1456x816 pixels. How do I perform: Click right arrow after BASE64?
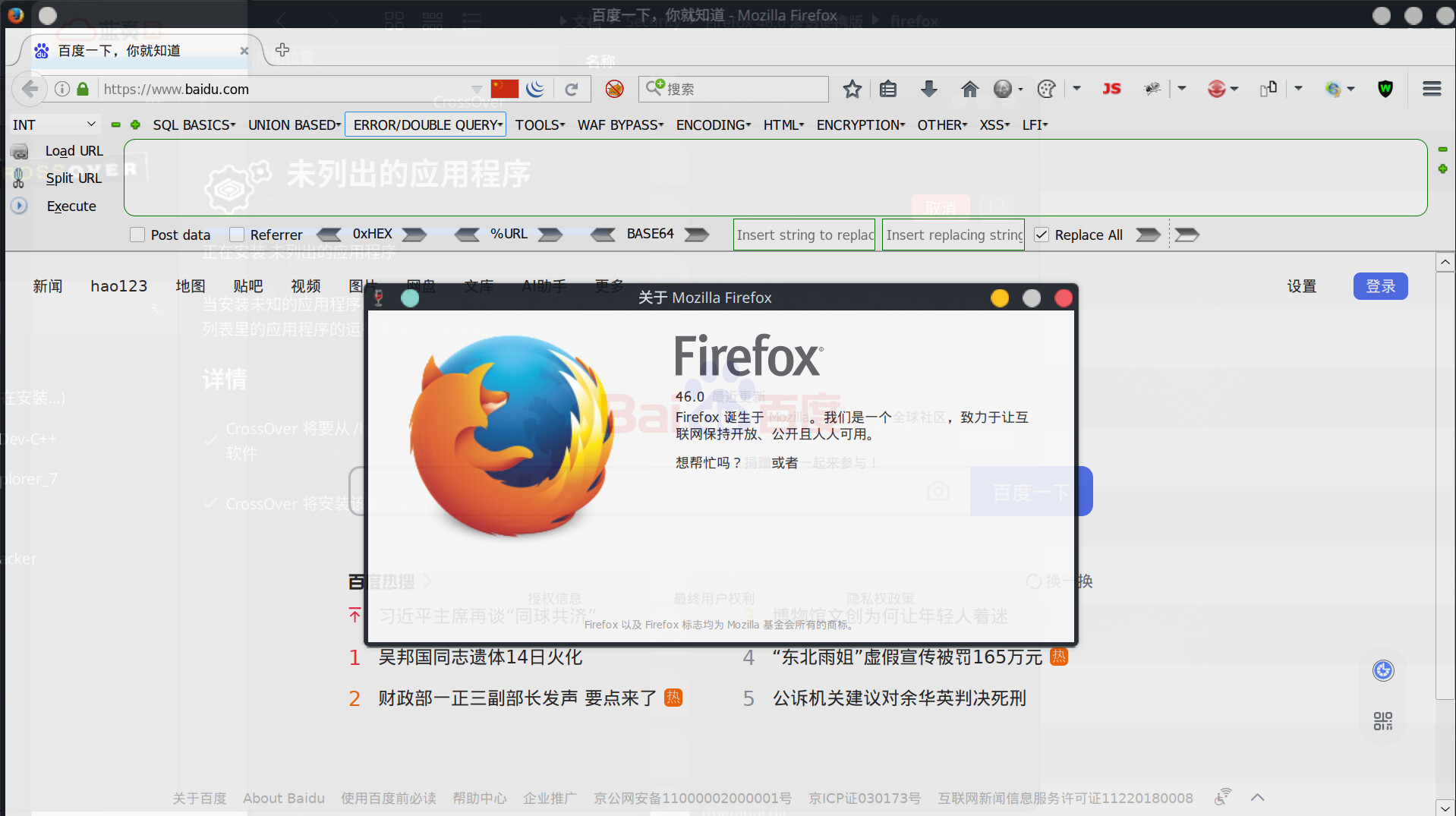click(697, 235)
